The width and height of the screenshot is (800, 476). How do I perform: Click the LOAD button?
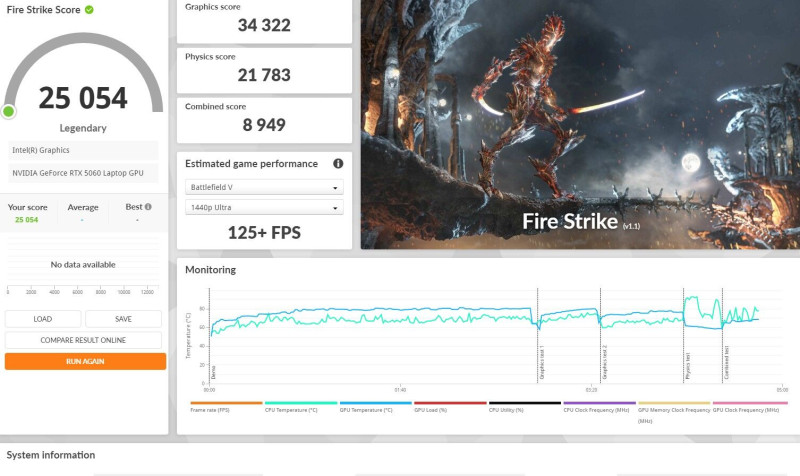[x=43, y=319]
